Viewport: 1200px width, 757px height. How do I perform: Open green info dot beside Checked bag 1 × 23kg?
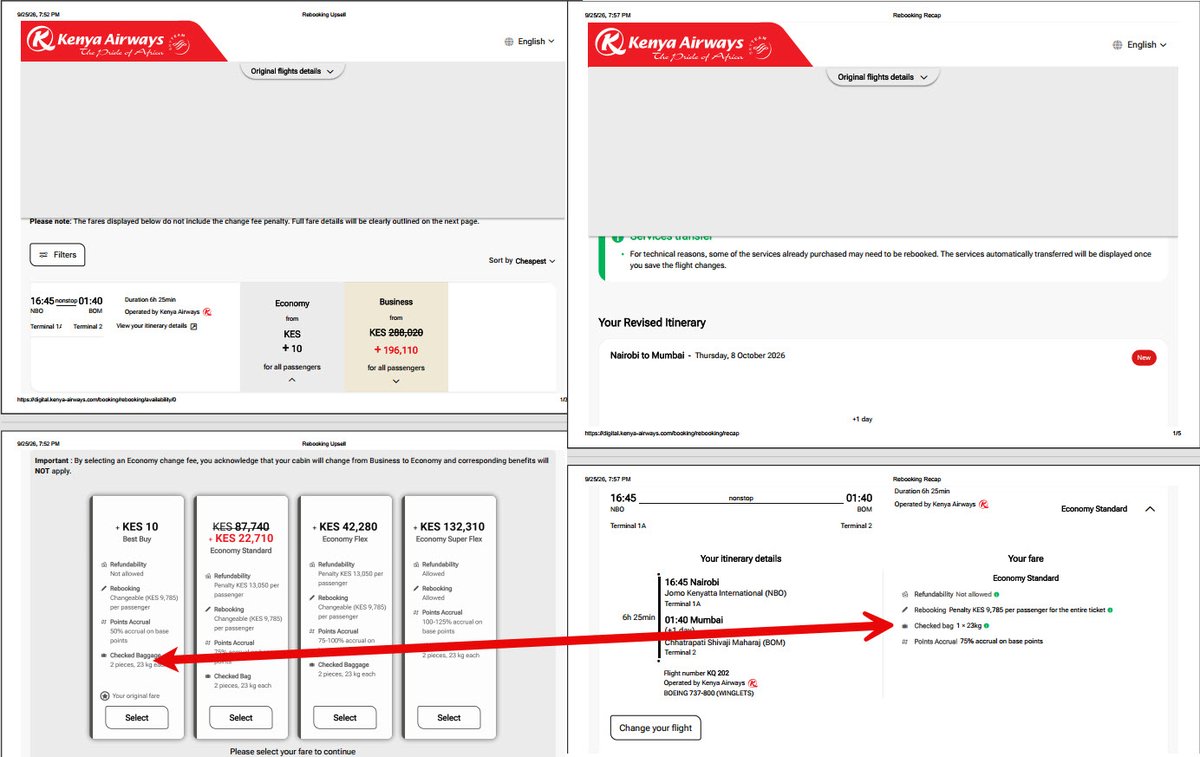coord(985,625)
